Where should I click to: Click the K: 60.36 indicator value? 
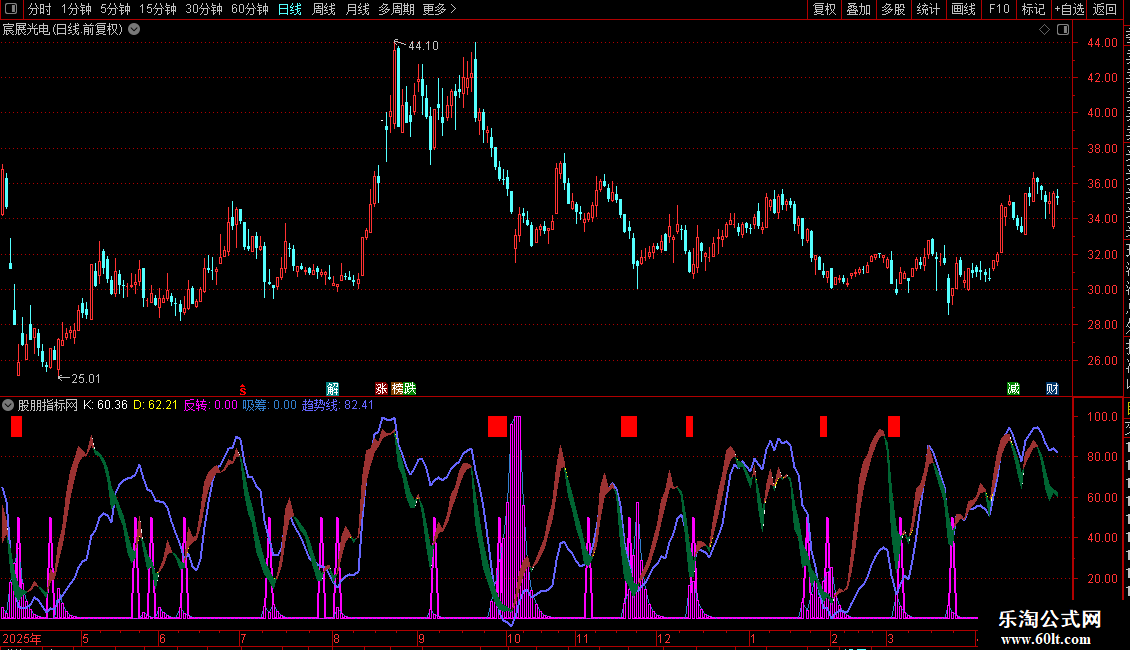point(105,405)
